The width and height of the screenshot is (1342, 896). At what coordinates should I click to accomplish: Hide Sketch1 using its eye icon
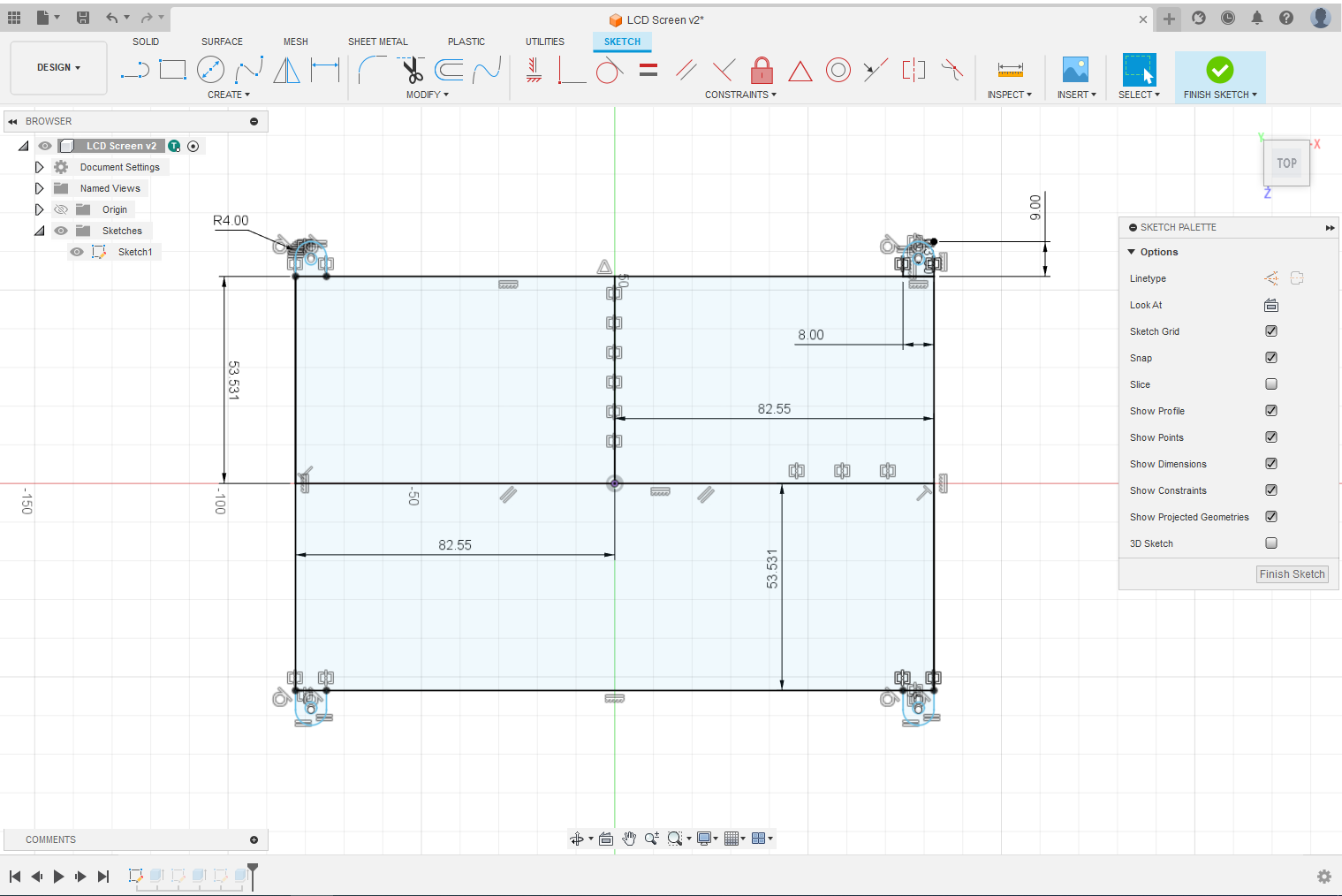coord(78,252)
